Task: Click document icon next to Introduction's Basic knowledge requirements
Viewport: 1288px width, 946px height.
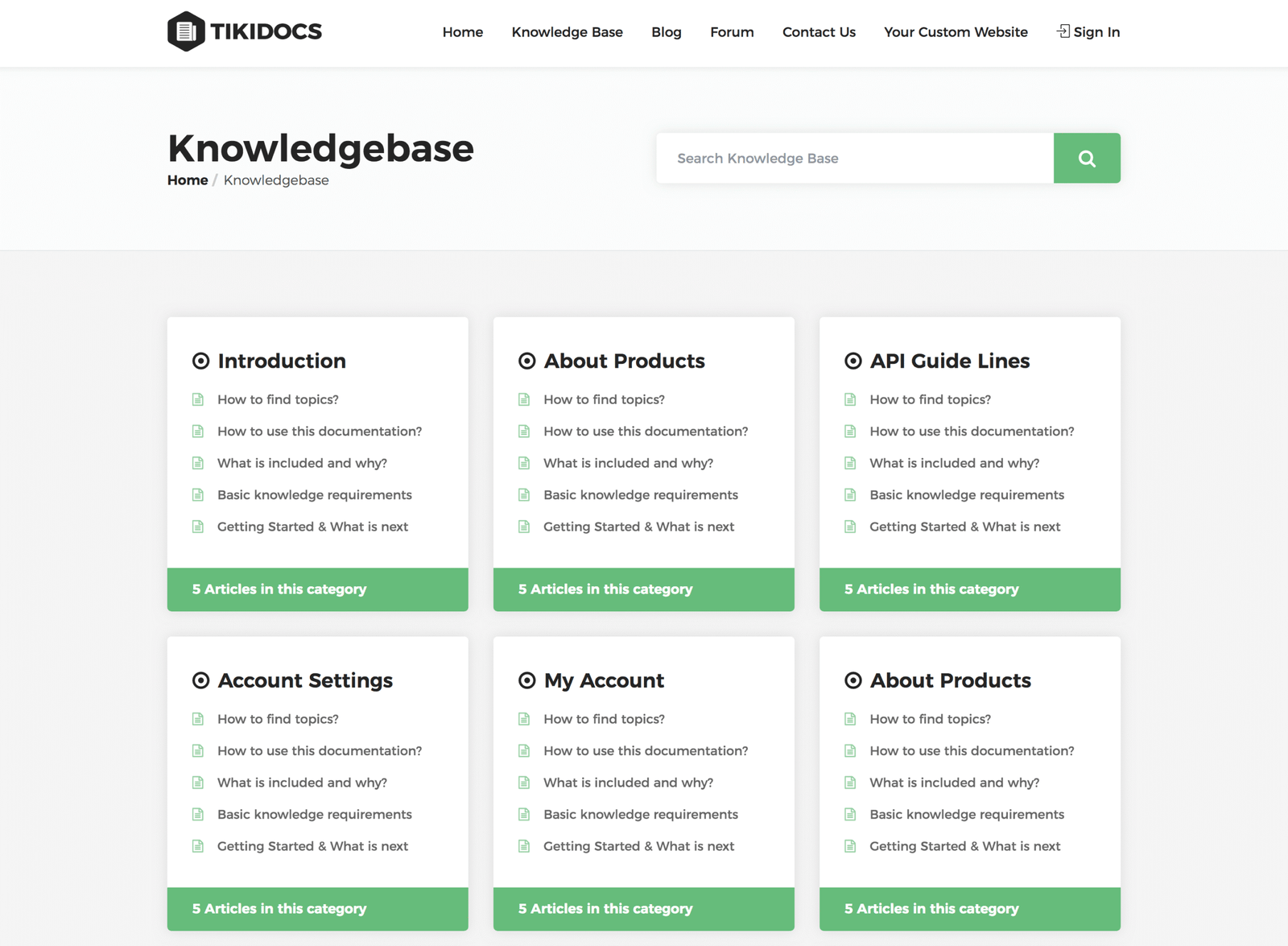Action: click(198, 495)
